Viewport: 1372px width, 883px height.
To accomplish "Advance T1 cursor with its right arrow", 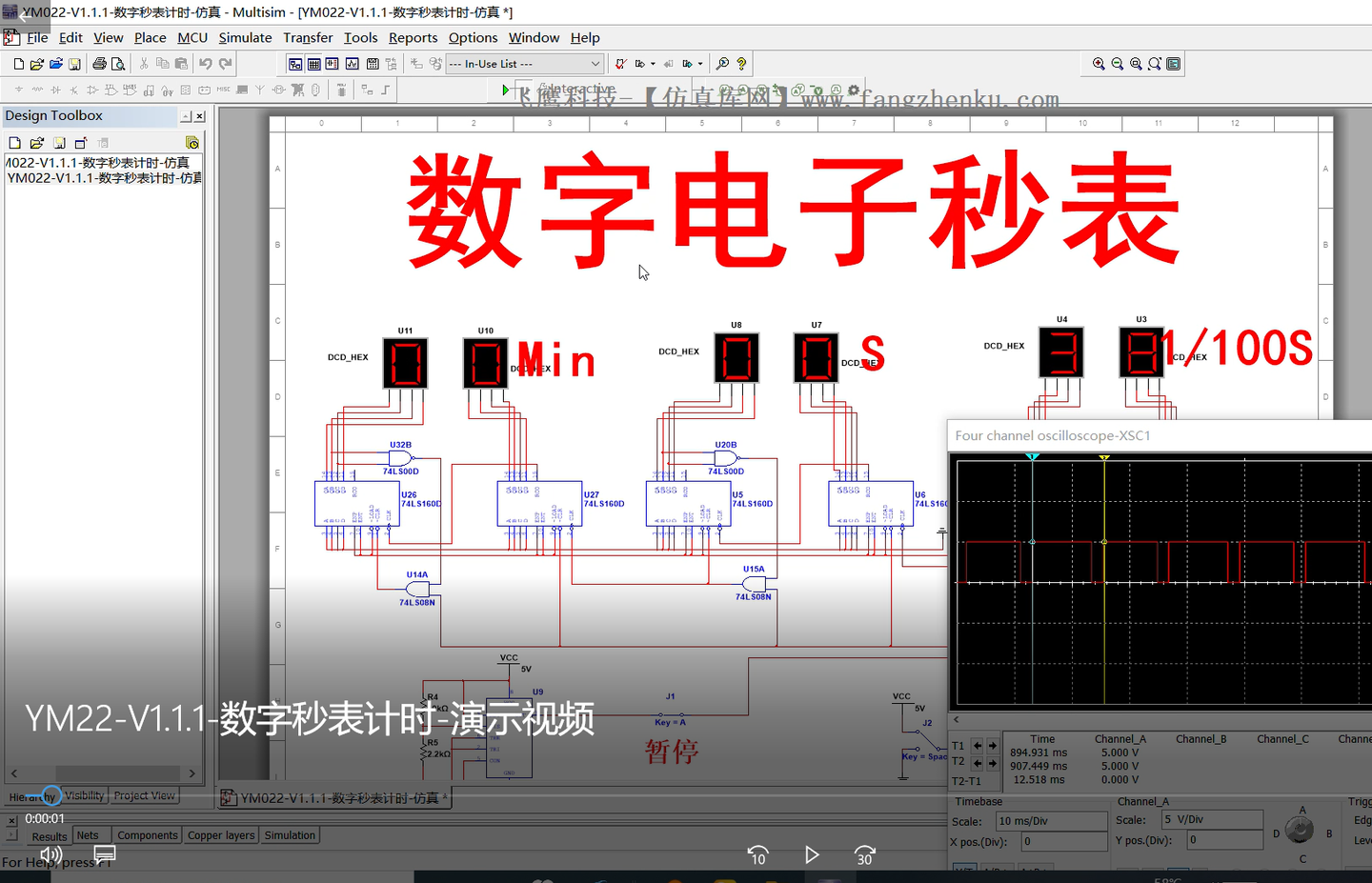I will [993, 746].
